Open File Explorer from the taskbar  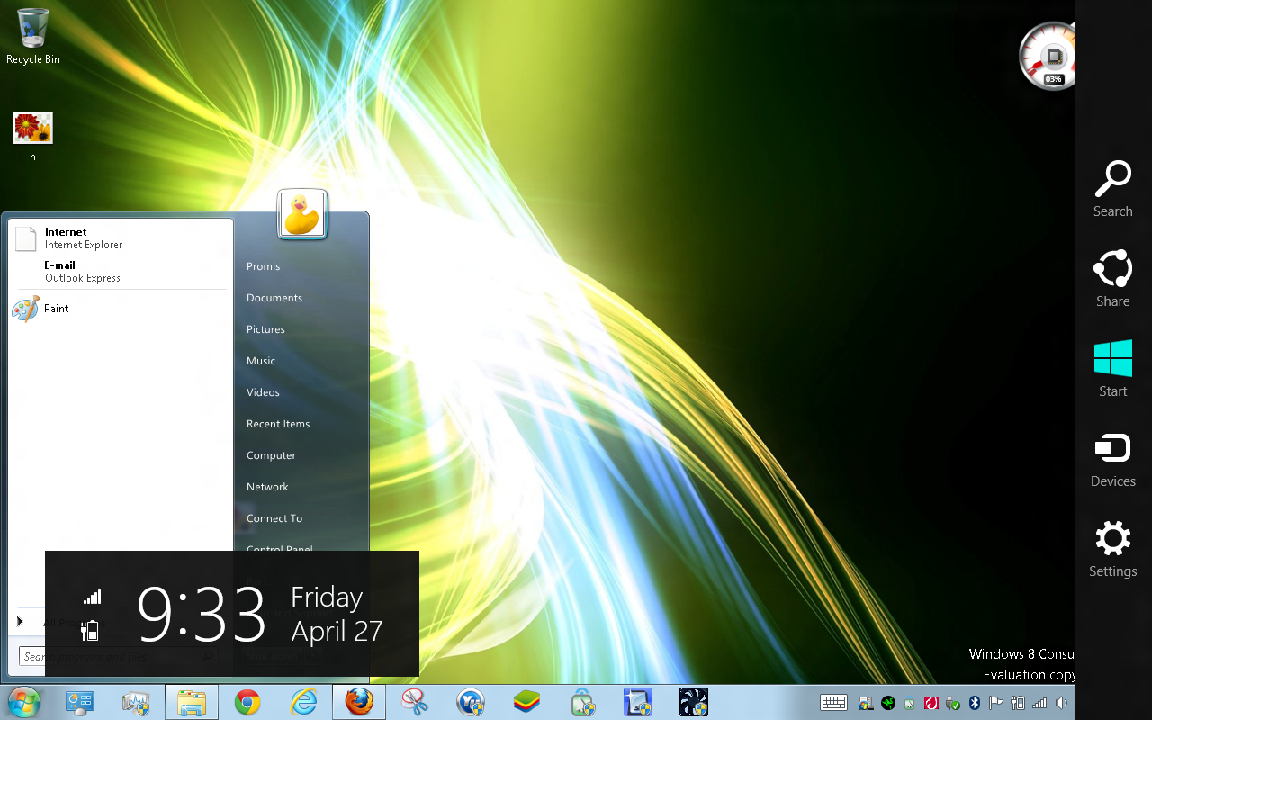(x=192, y=703)
